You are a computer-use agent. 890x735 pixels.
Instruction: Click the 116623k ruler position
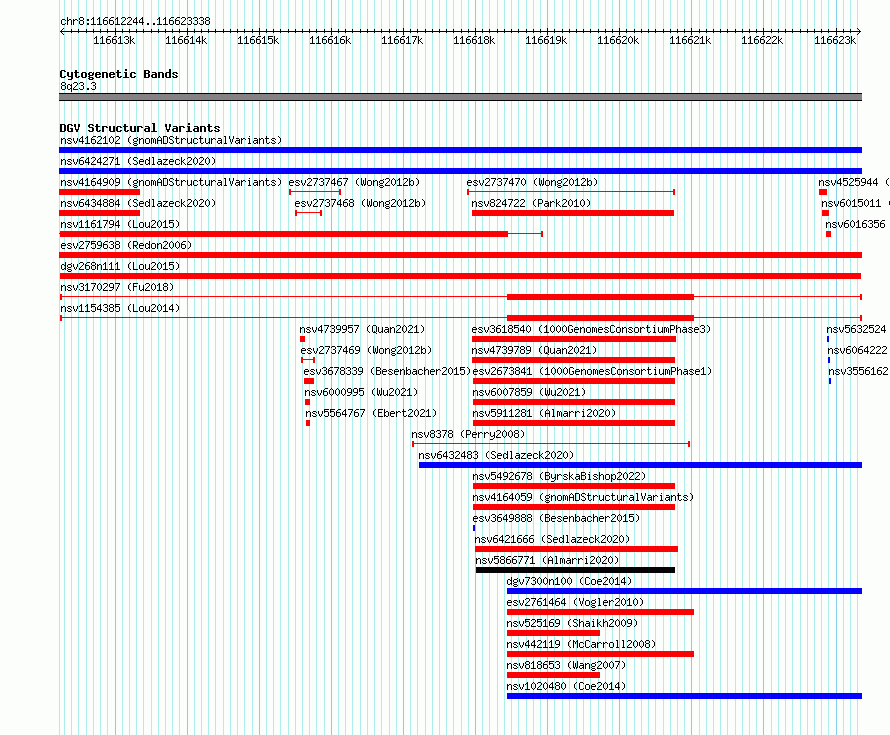(835, 40)
